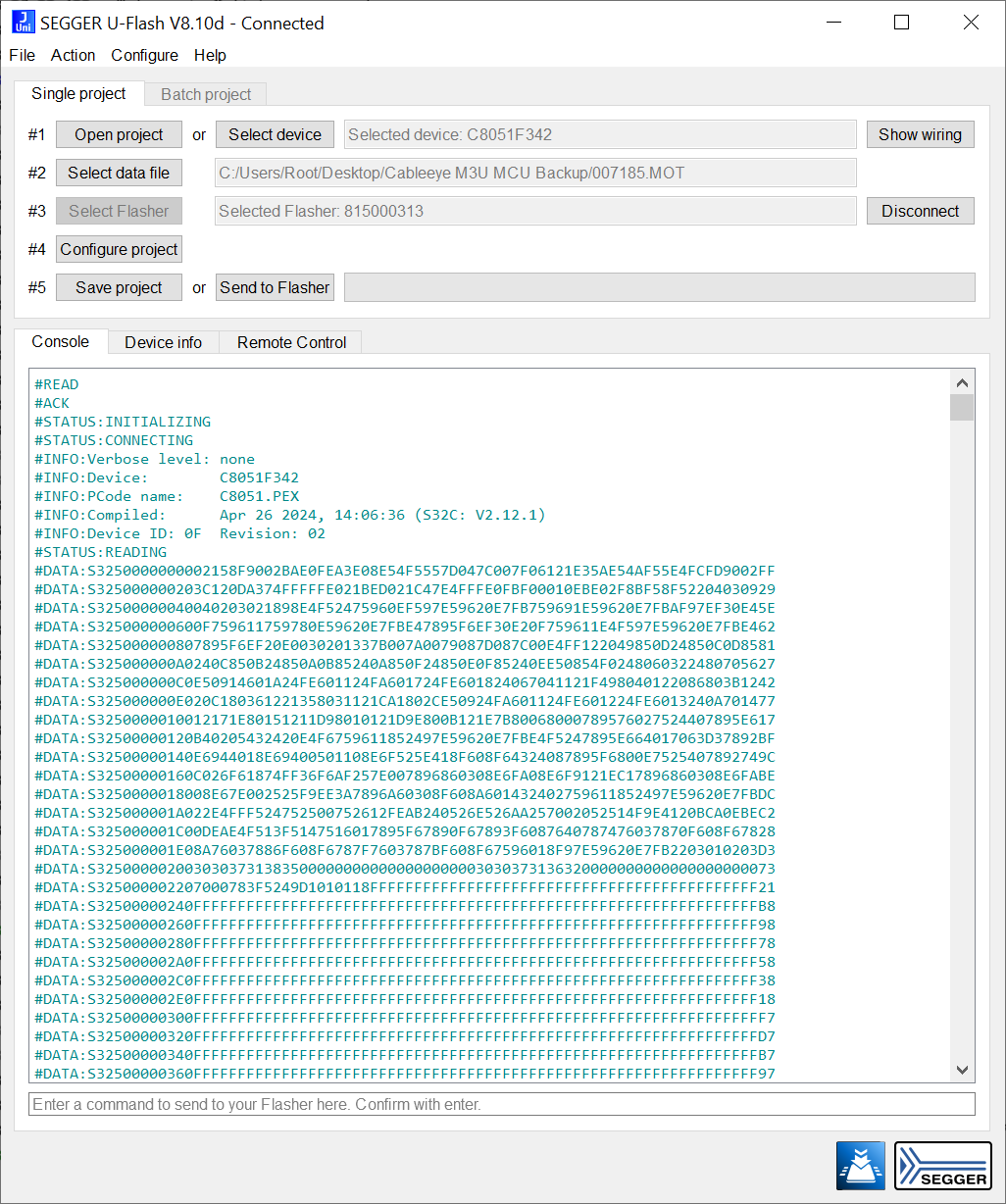The width and height of the screenshot is (1006, 1204).
Task: Select the Console tab
Action: pyautogui.click(x=61, y=342)
